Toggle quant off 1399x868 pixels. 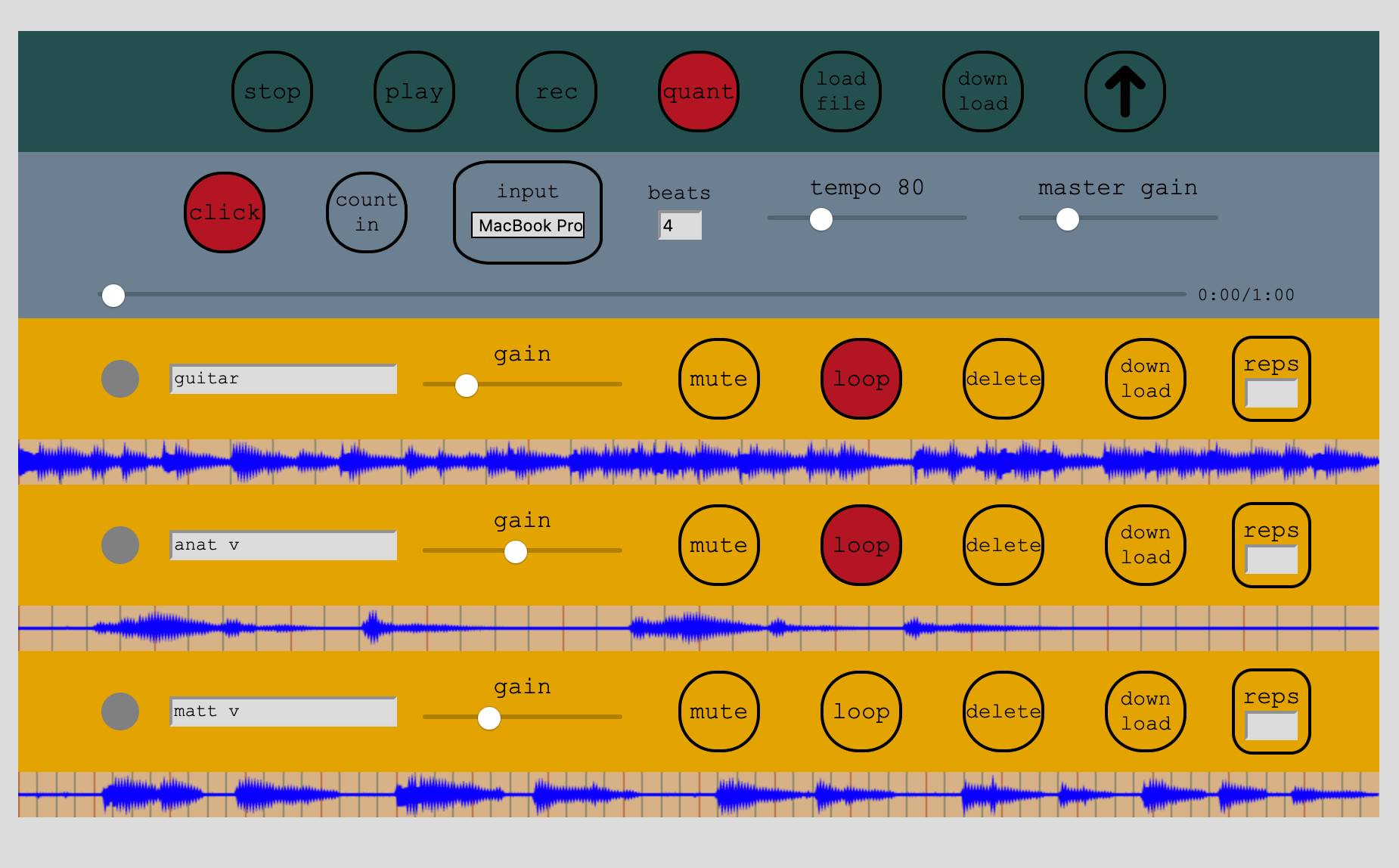pos(697,91)
